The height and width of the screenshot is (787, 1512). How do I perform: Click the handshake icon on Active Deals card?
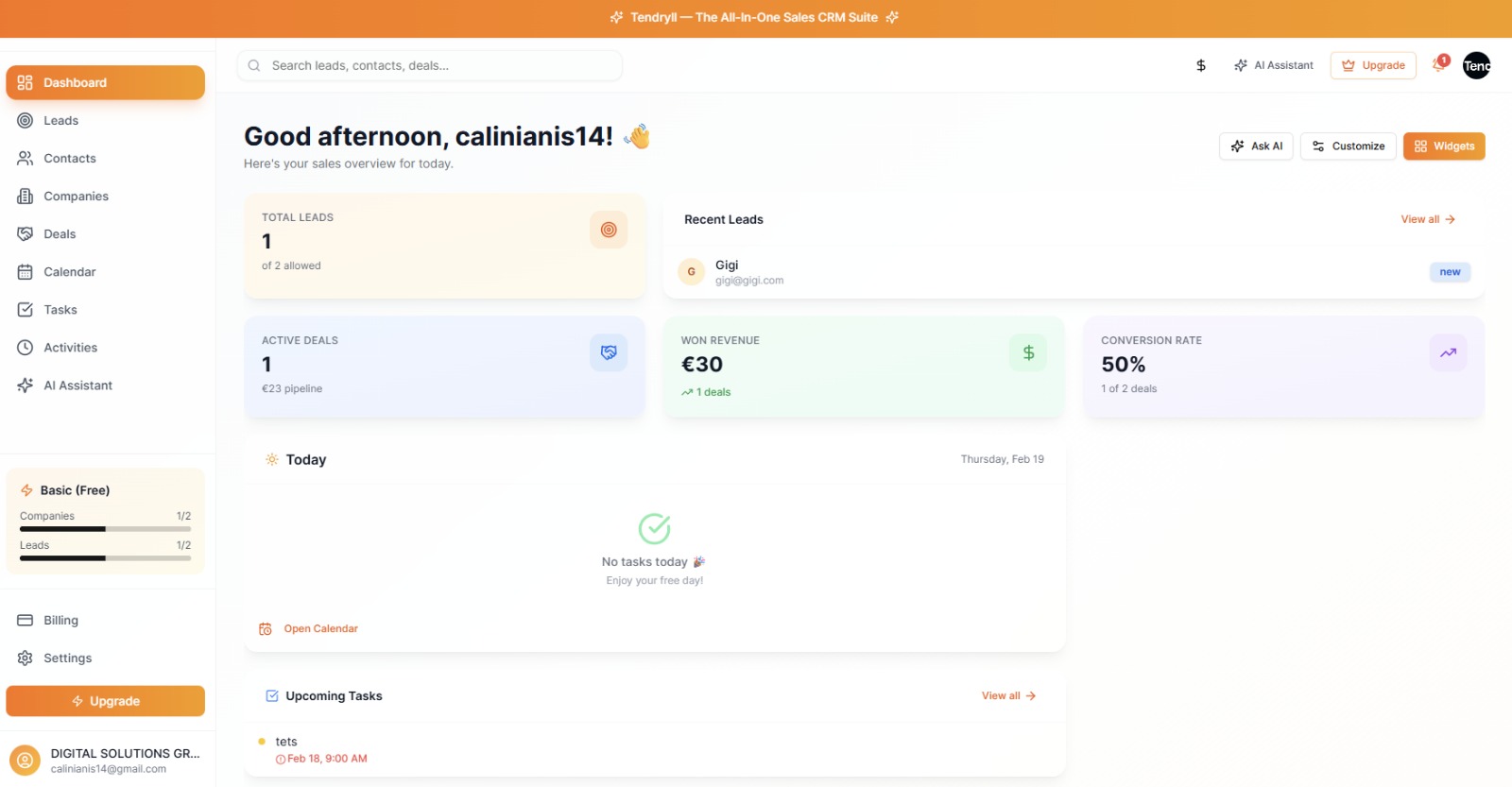(609, 352)
